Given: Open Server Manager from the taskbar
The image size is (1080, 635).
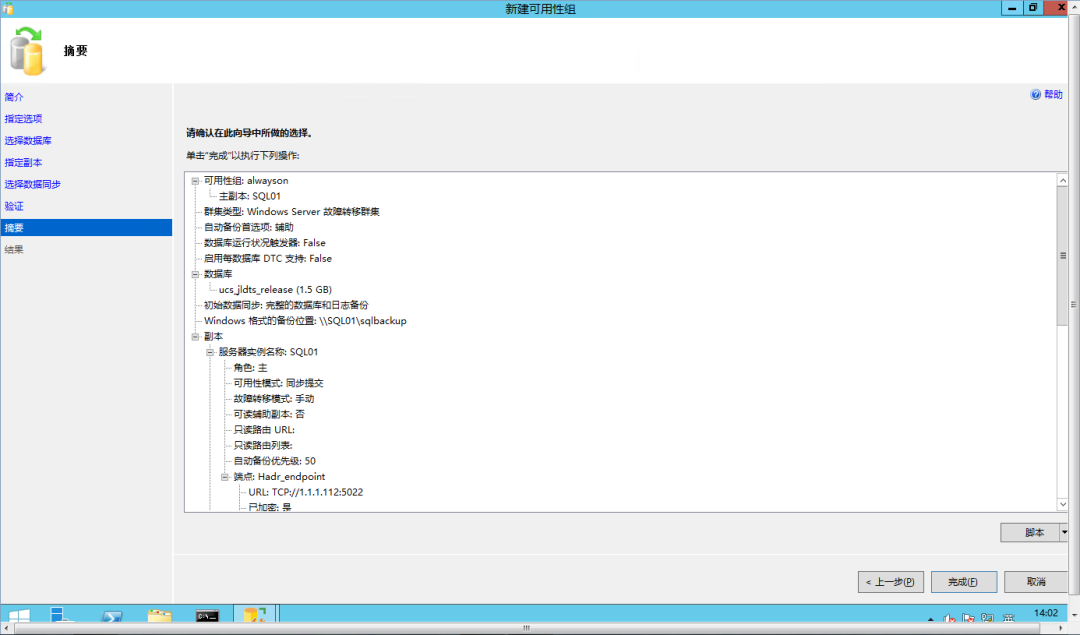Looking at the screenshot, I should point(61,615).
